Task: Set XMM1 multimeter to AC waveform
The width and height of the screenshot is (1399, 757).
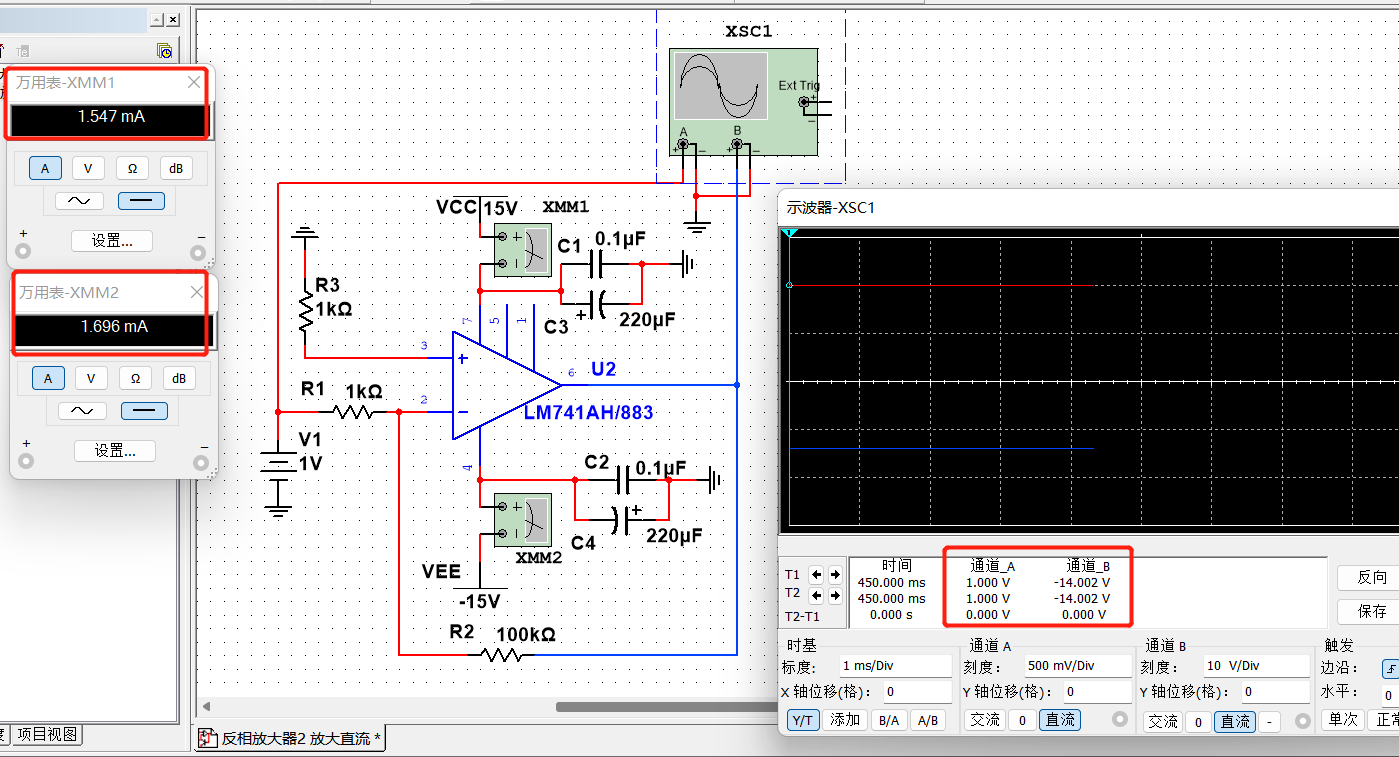Action: [x=78, y=201]
